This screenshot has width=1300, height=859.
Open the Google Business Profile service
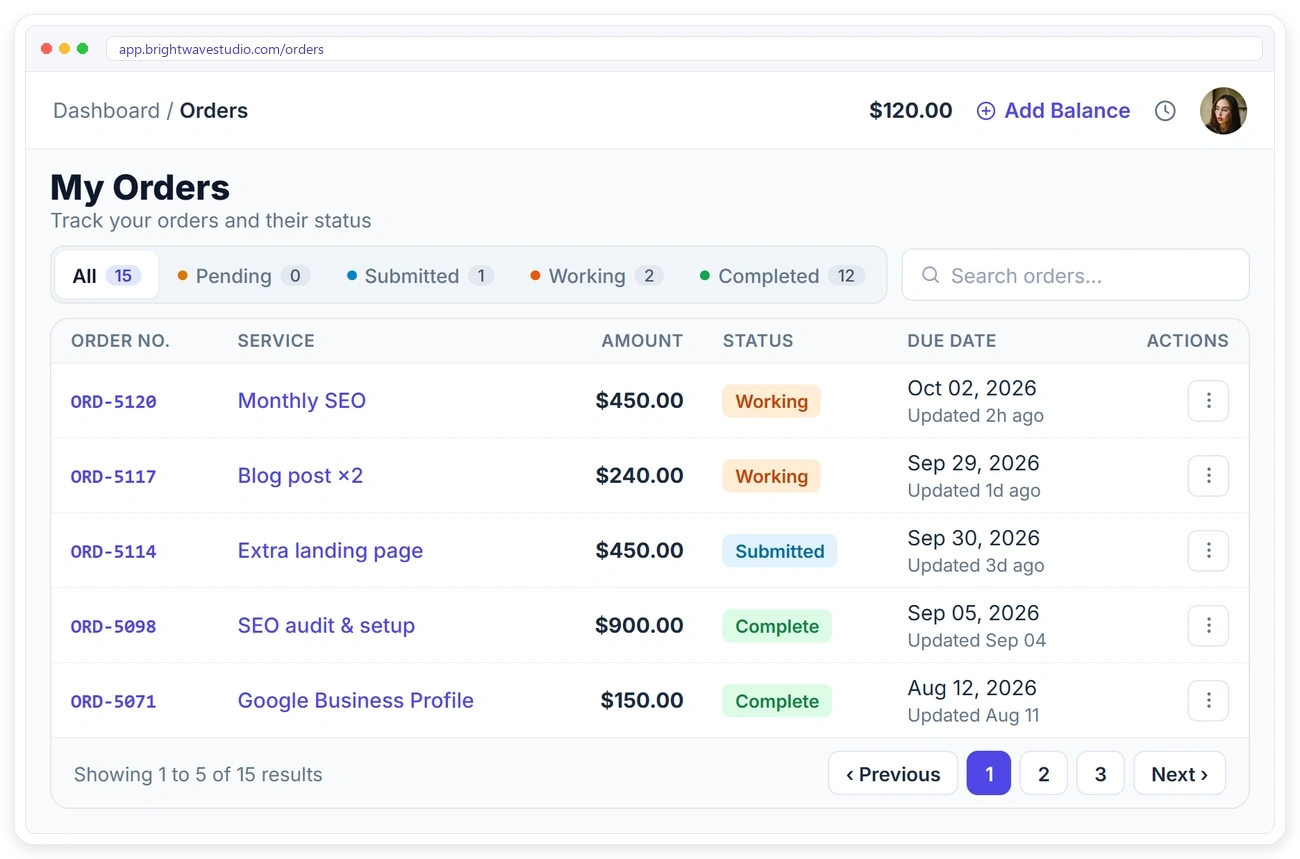coord(356,701)
